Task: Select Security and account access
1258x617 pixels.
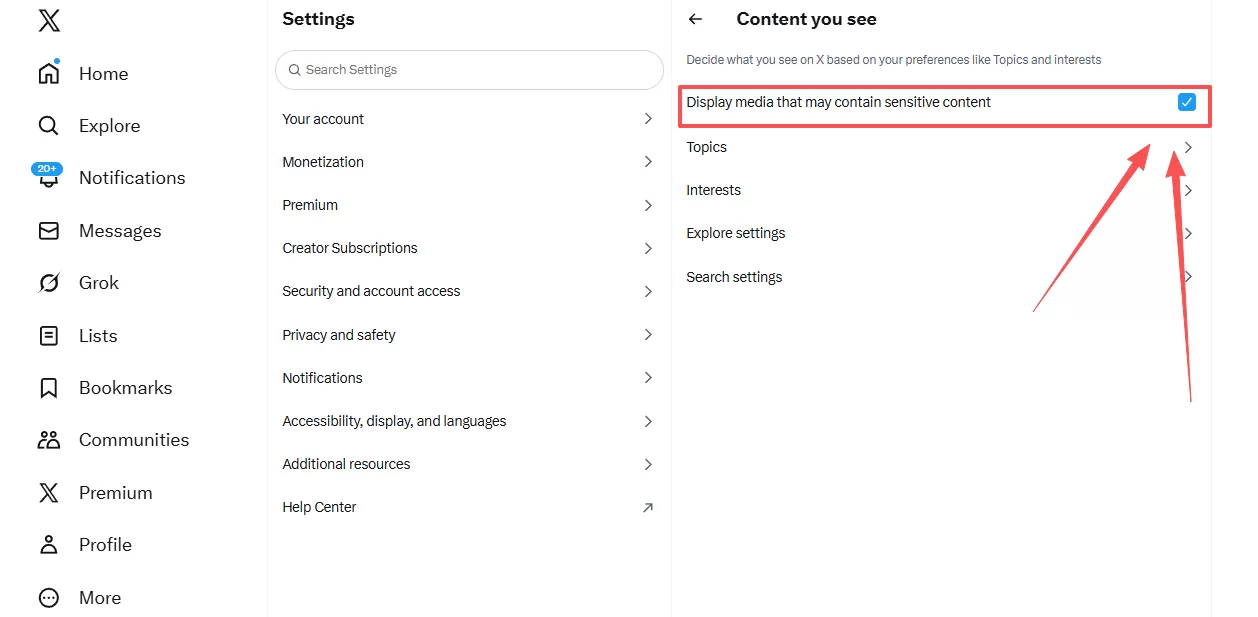Action: (x=371, y=291)
